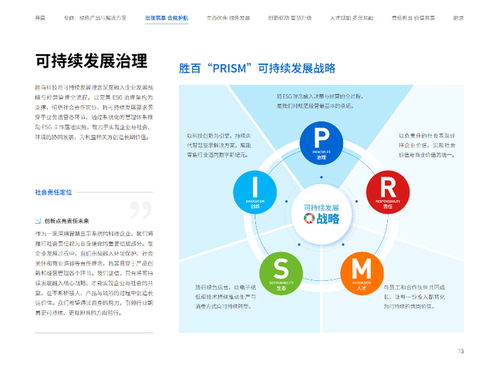Screen dimensions: 499x368
Task: Click the gray quotation mark icon
Action: pyautogui.click(x=141, y=210)
